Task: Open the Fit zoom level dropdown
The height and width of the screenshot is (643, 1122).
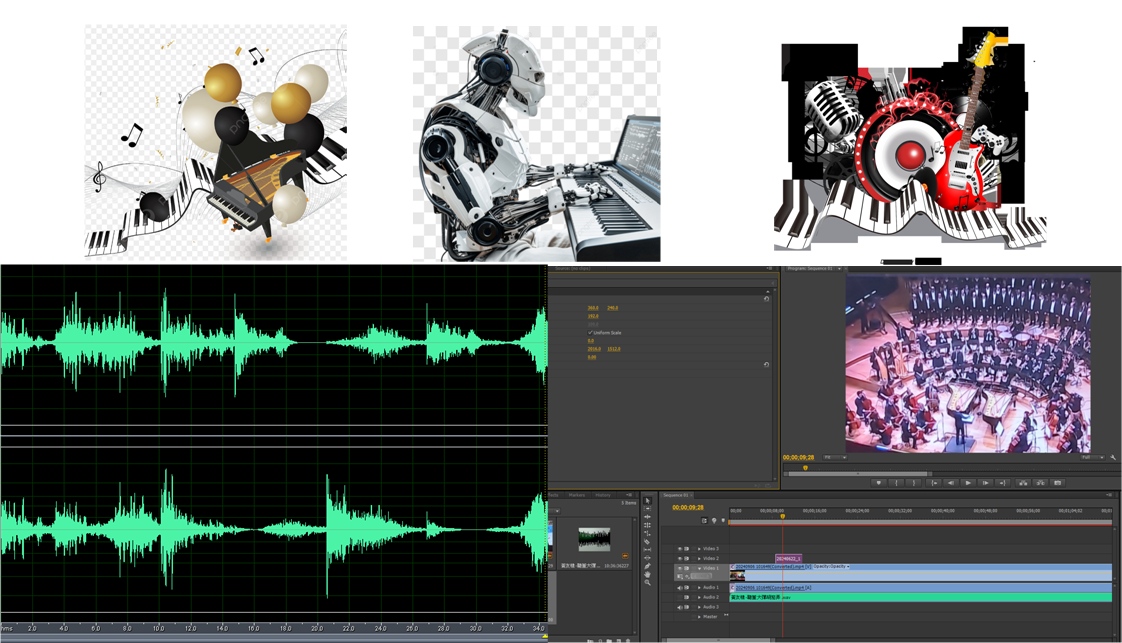Action: [832, 458]
